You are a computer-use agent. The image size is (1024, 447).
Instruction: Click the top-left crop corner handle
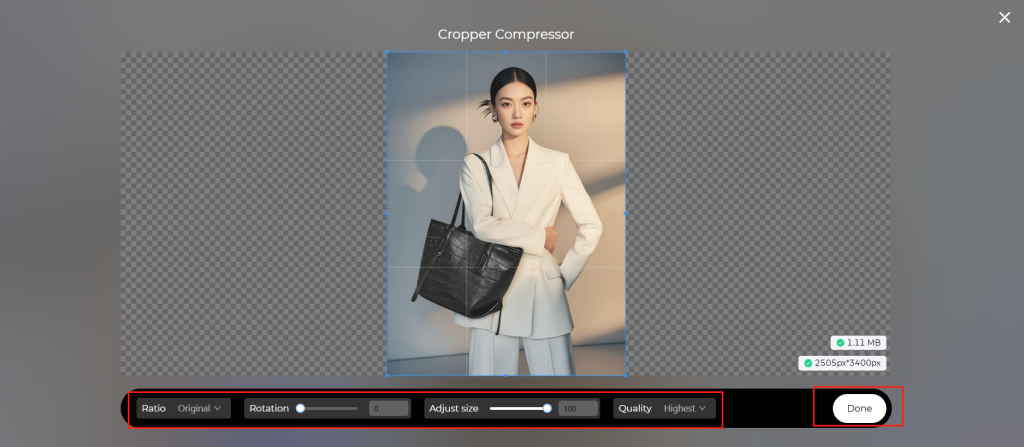coord(387,52)
